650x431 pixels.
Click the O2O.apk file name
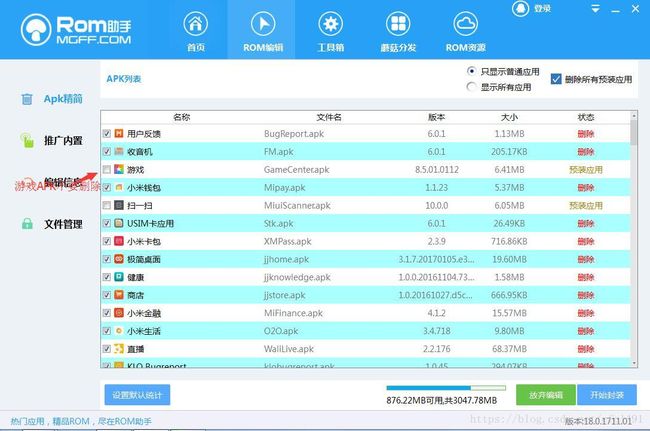tap(281, 331)
